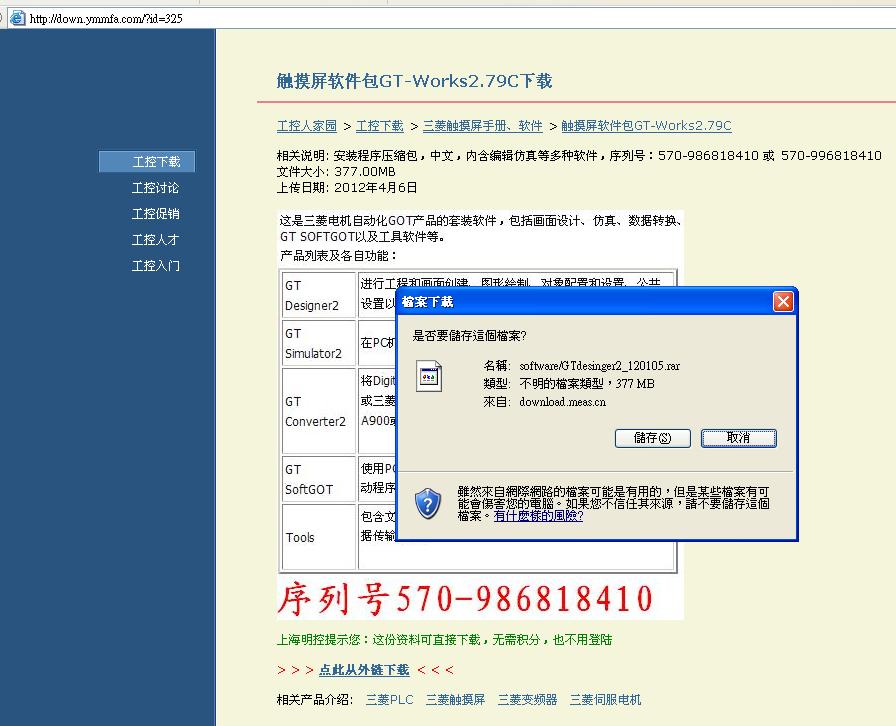The height and width of the screenshot is (726, 896).
Task: Click the RAR file icon in dialog
Action: pos(429,377)
